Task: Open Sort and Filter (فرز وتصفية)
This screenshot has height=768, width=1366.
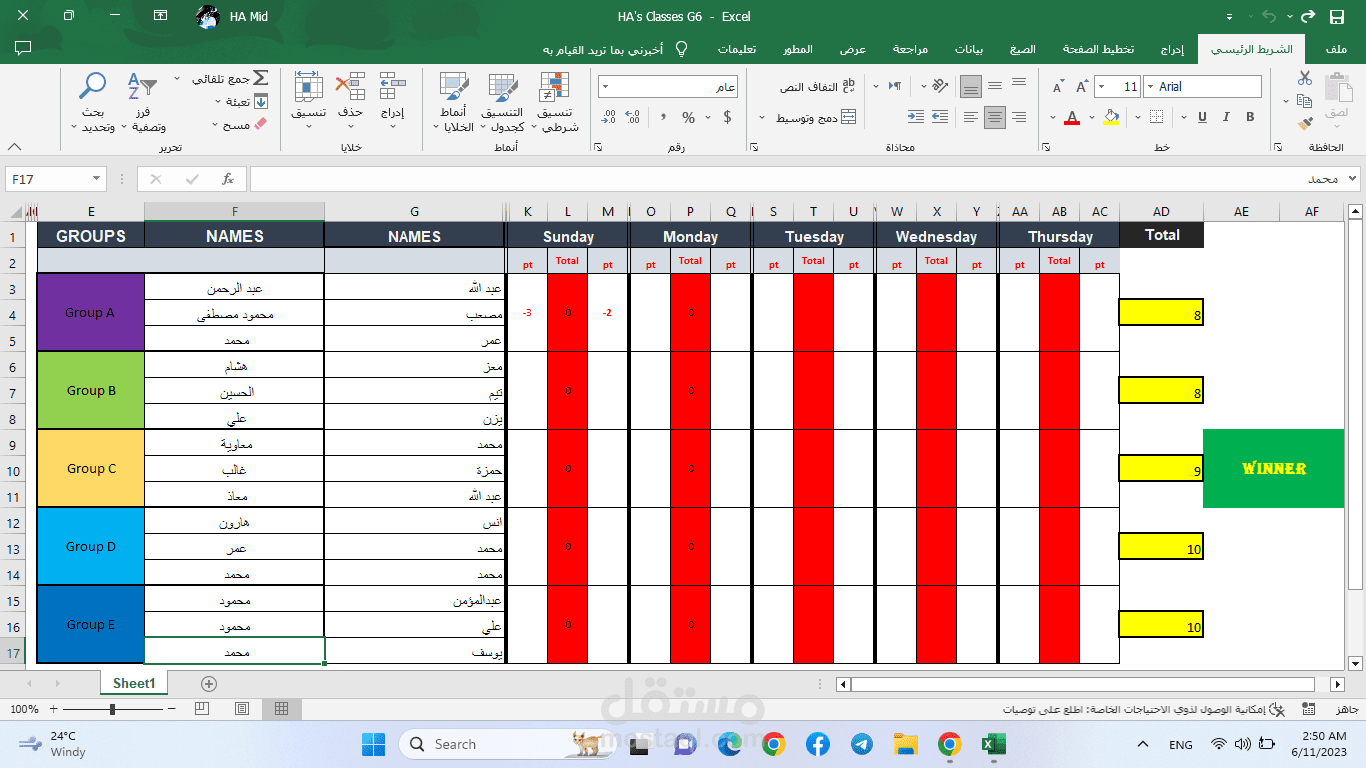Action: click(143, 103)
